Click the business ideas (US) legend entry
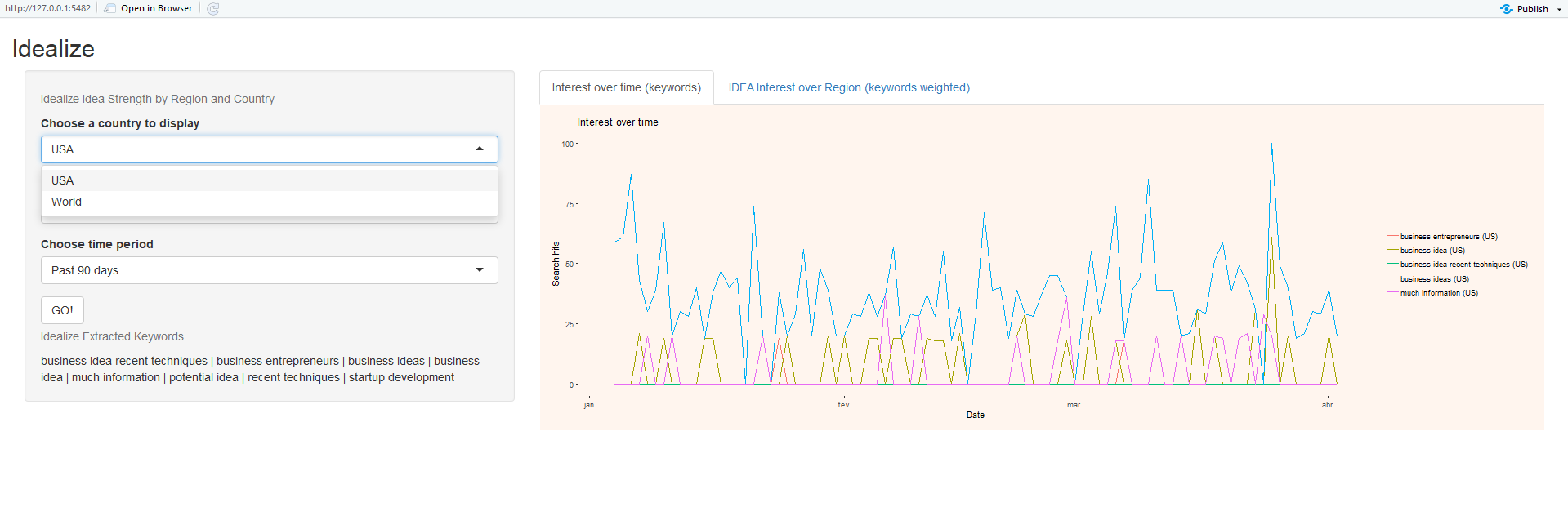 pyautogui.click(x=1434, y=279)
